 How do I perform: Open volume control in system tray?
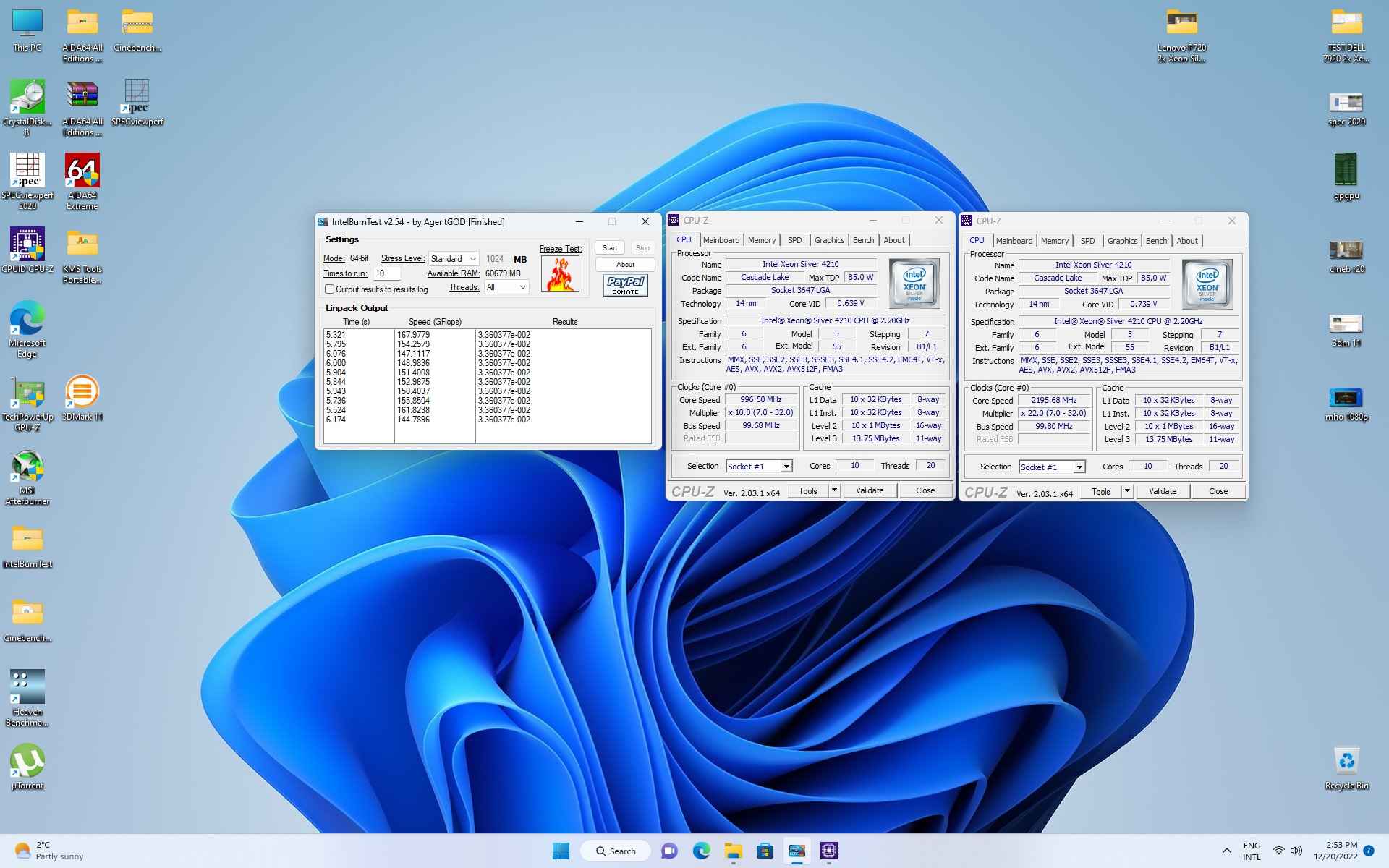tap(1296, 851)
